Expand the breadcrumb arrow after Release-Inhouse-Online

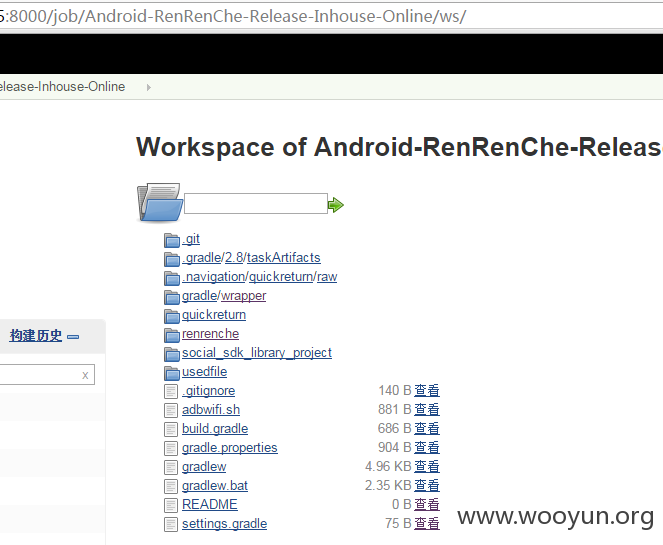tap(148, 88)
